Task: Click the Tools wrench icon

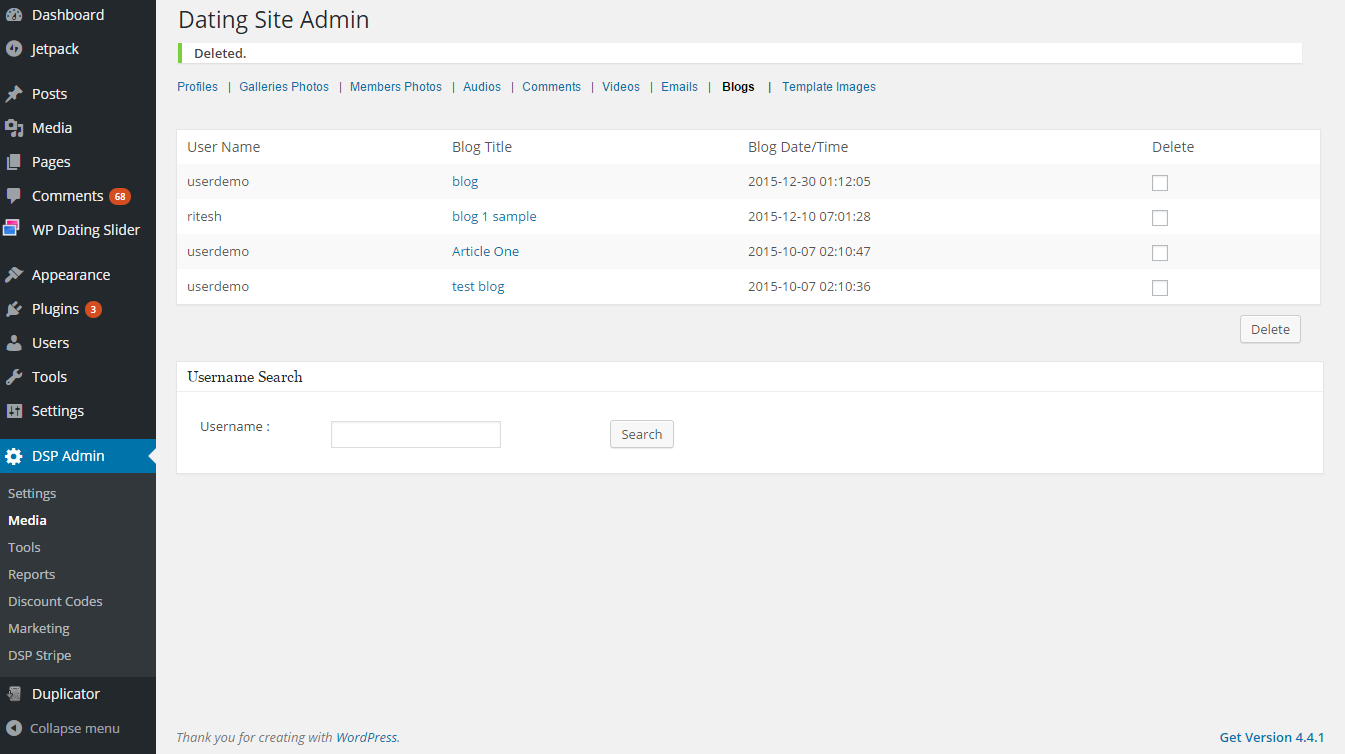Action: 14,377
